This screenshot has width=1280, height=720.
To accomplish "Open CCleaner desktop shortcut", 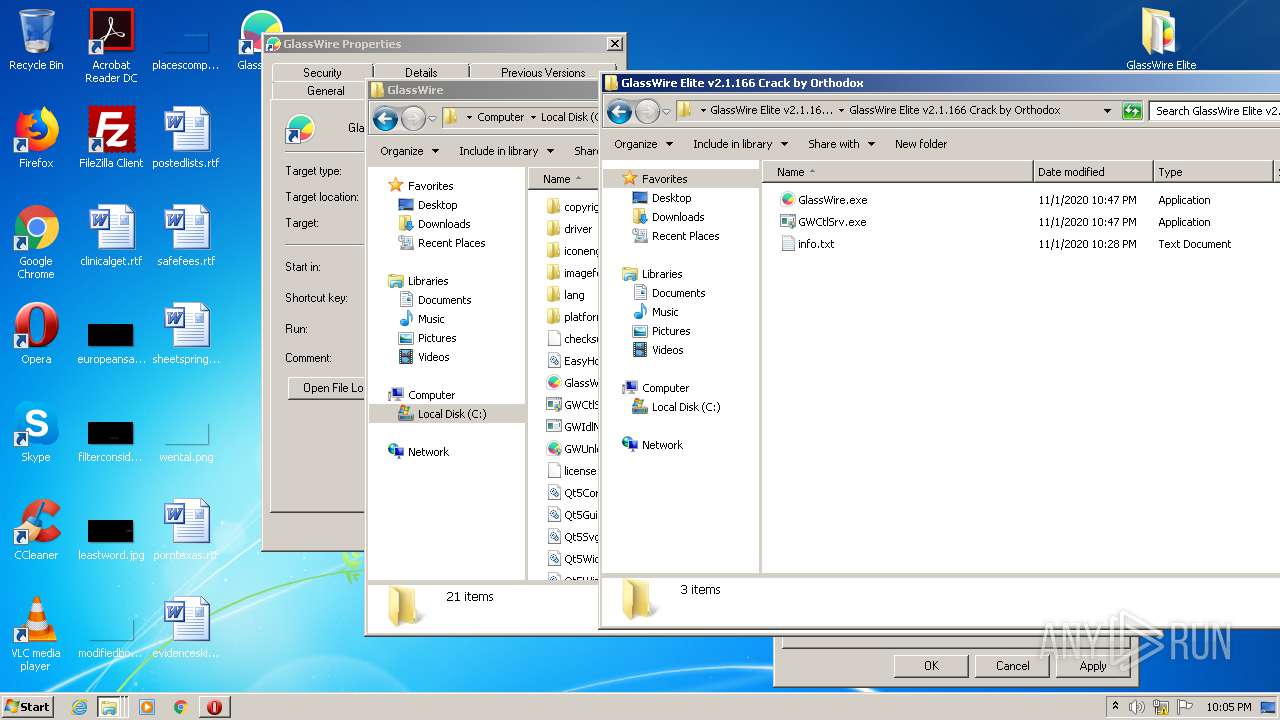I will pos(36,530).
